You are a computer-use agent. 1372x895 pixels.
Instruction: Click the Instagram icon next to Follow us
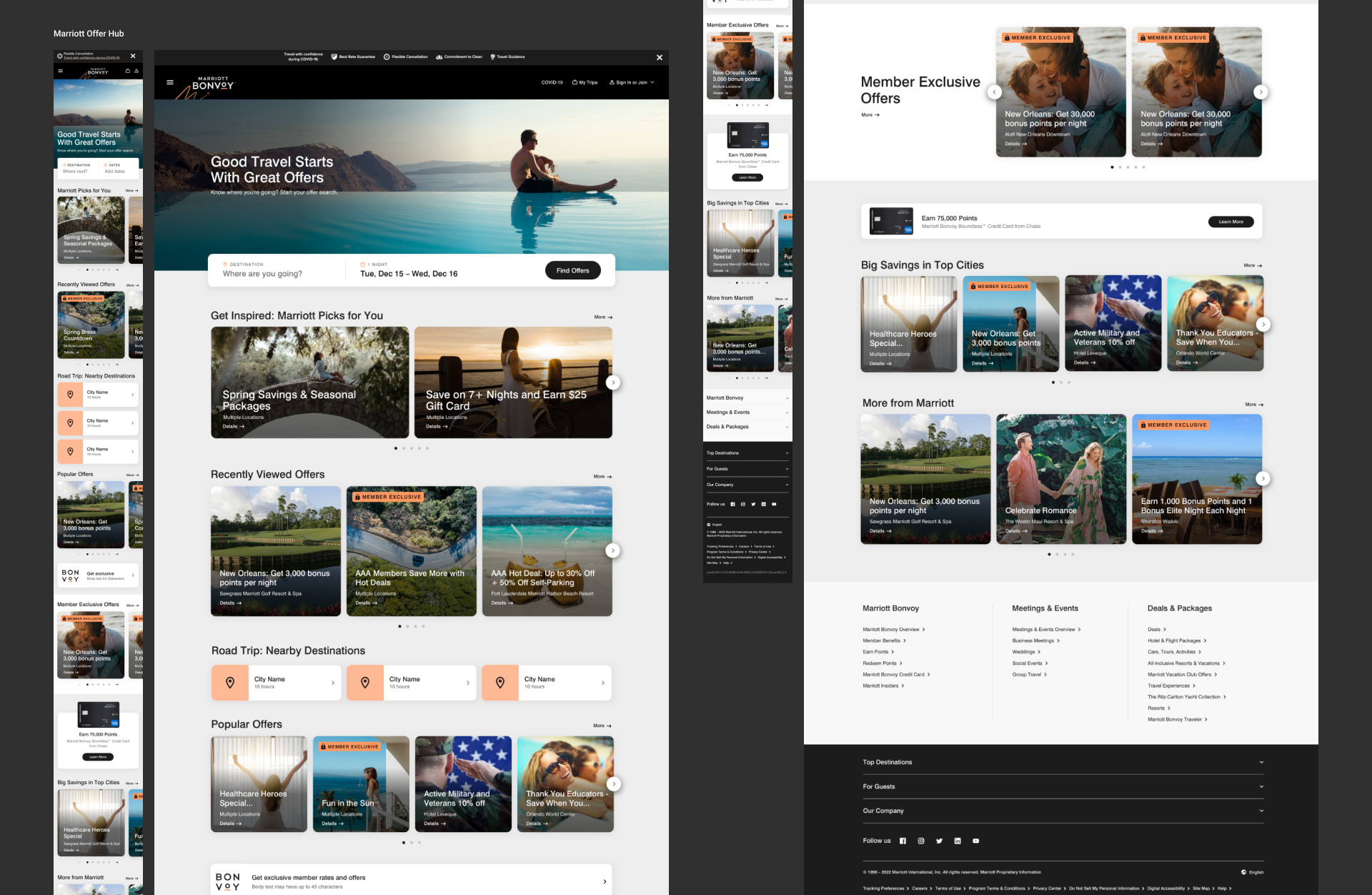(921, 841)
